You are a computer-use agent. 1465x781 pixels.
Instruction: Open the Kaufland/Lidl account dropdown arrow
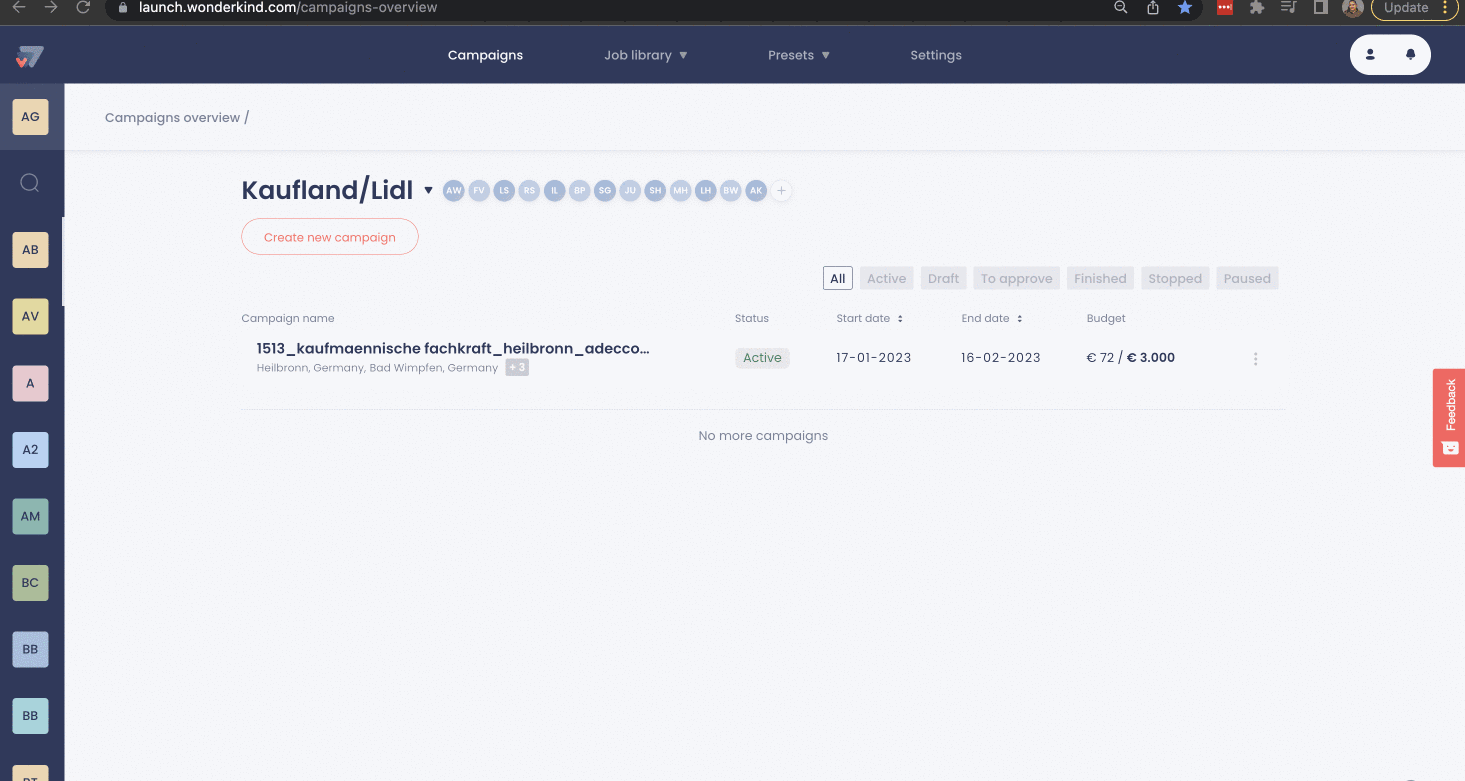(428, 190)
